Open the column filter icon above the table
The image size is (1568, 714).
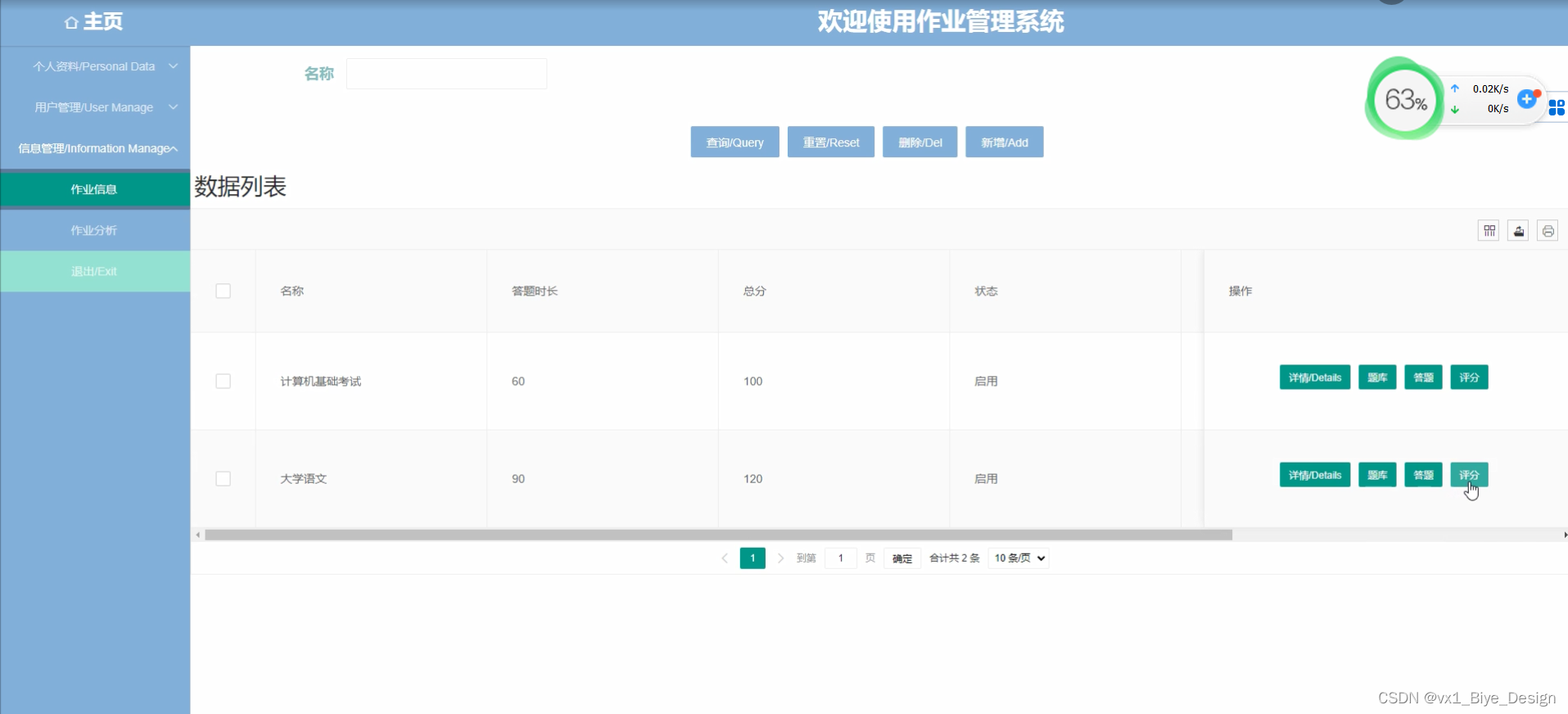coord(1489,231)
